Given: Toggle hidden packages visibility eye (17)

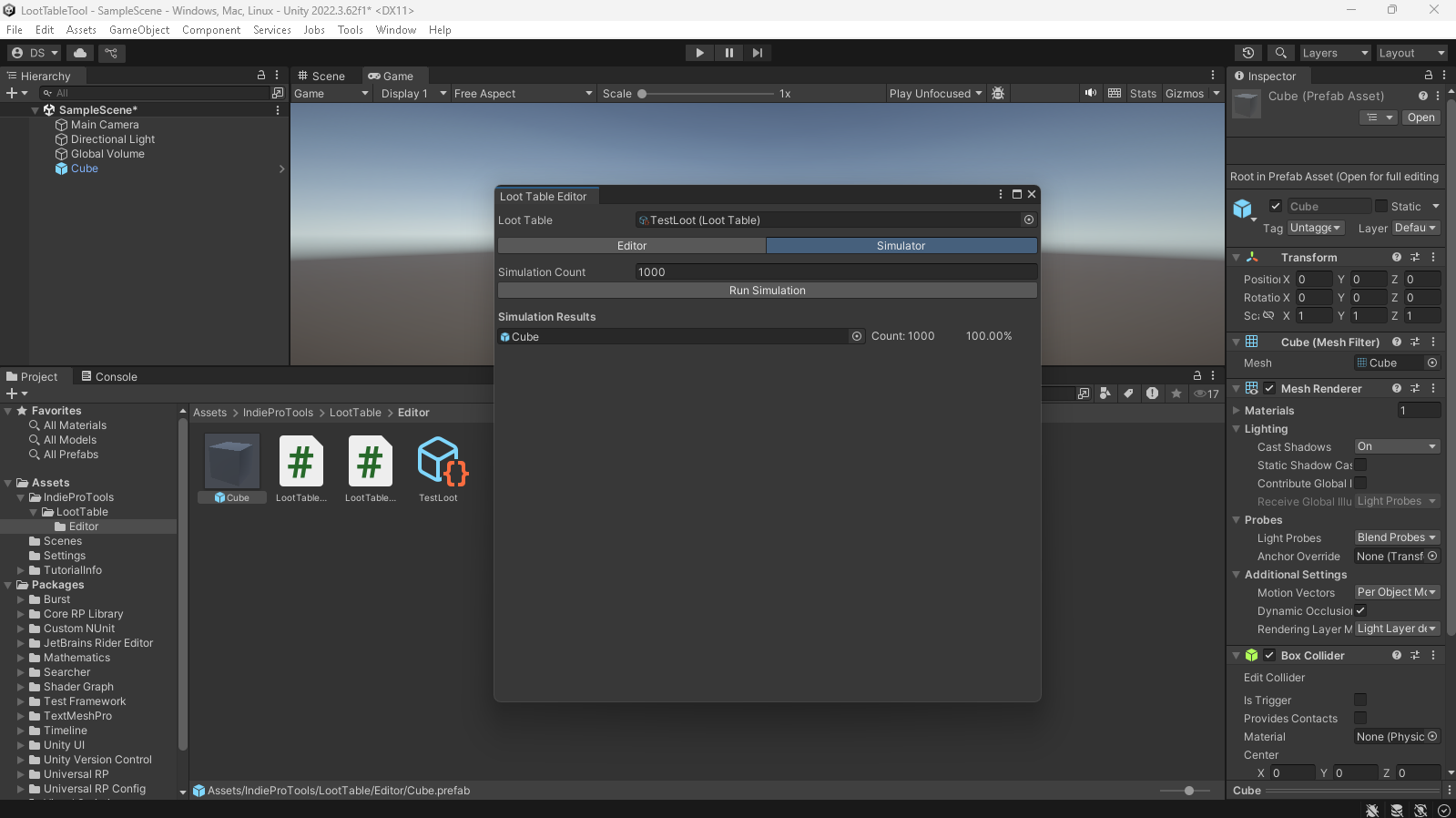Looking at the screenshot, I should click(1207, 394).
